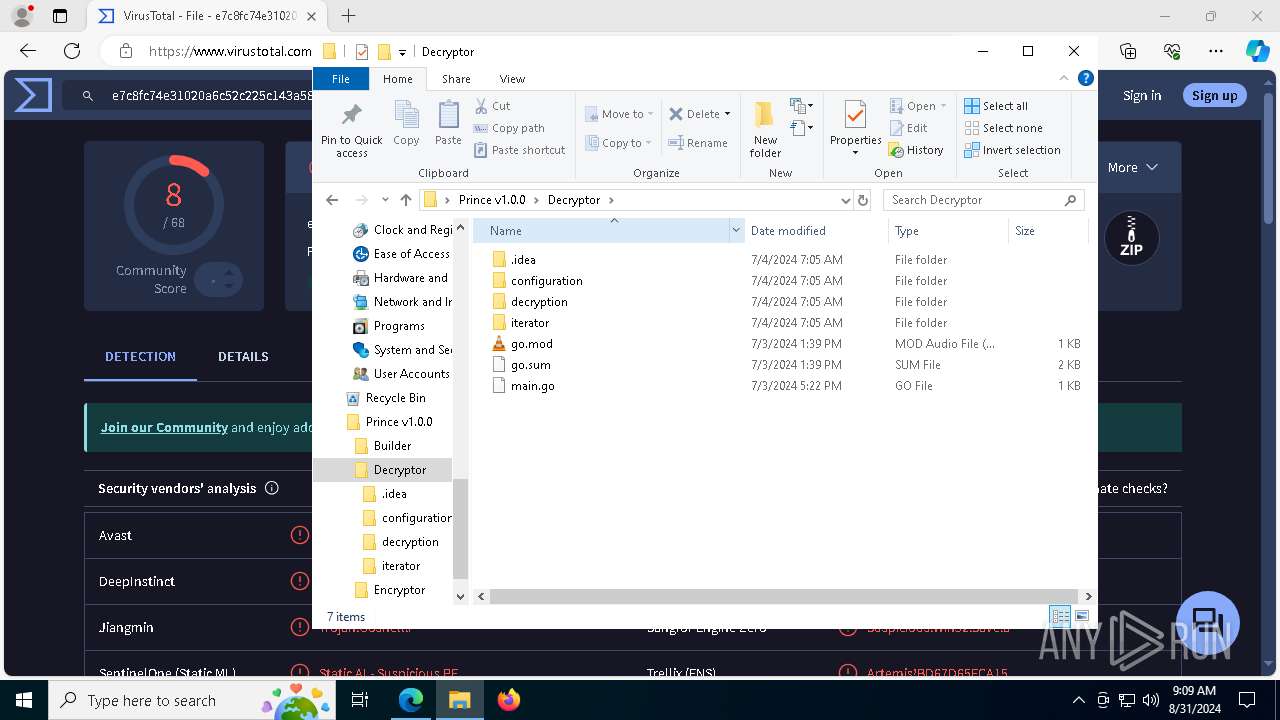Open Task View on the taskbar

[360, 700]
